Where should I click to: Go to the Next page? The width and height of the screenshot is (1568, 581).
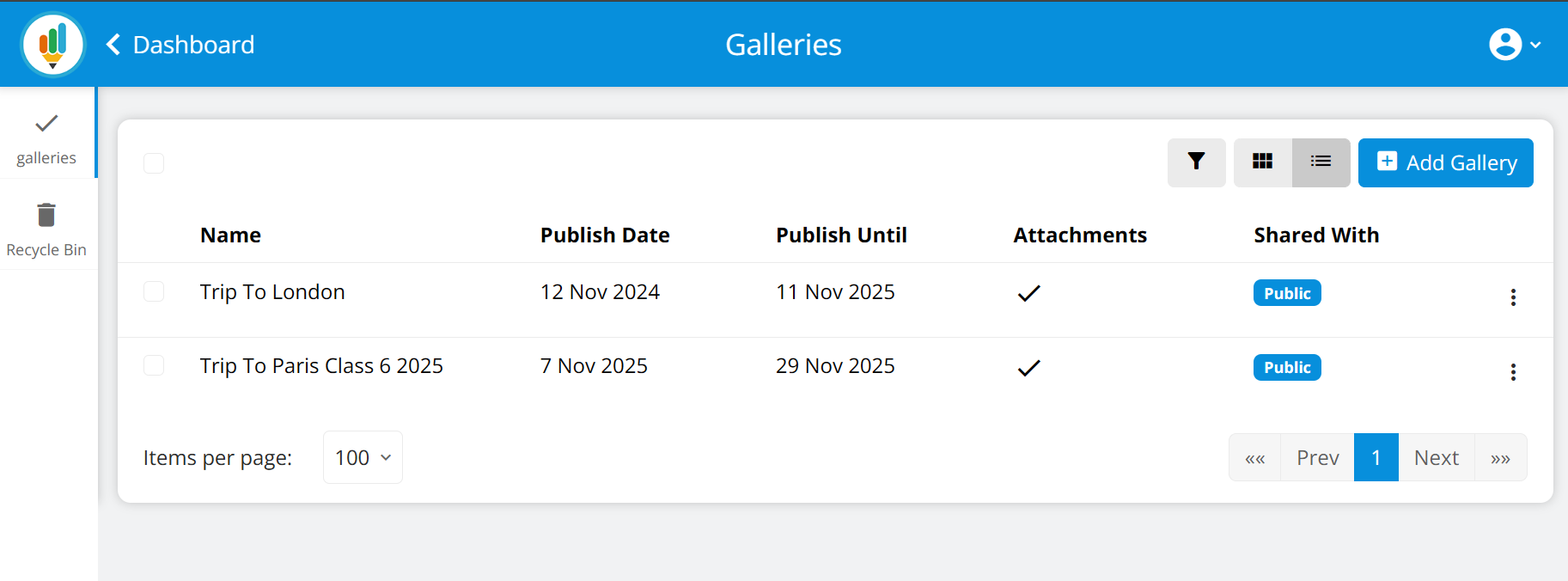pos(1436,457)
